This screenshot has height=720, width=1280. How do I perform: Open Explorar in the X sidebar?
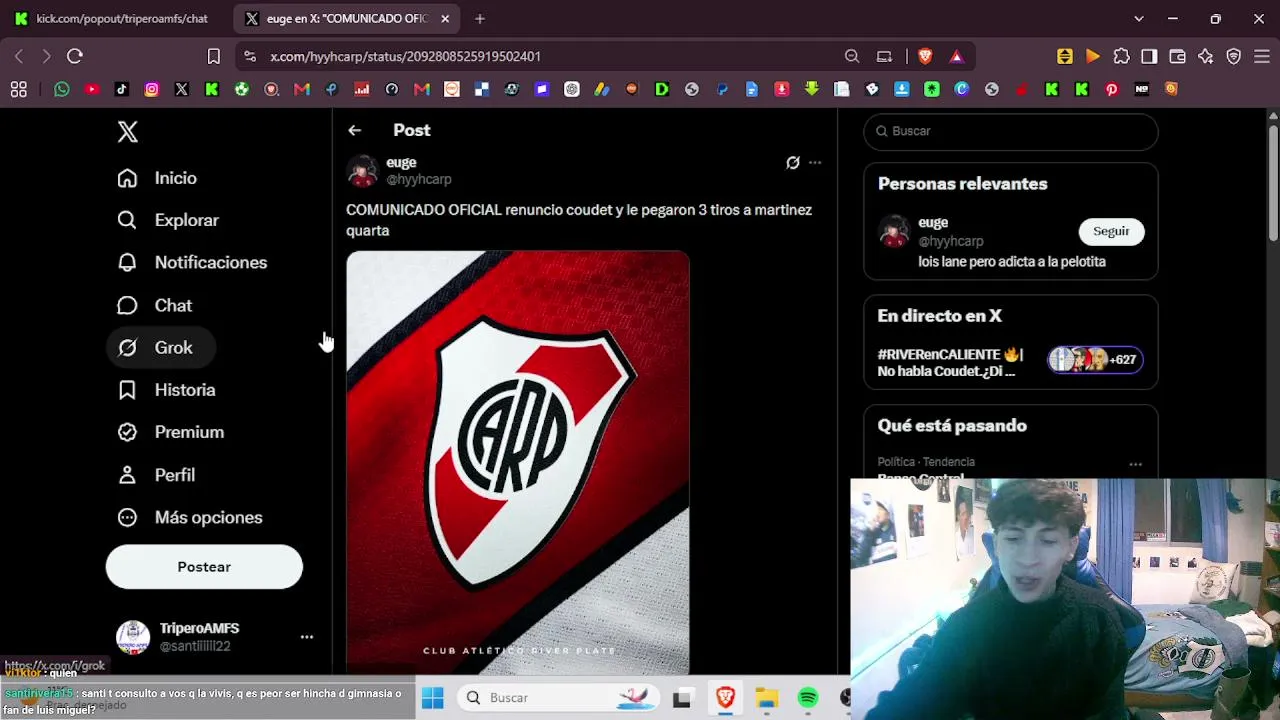pos(168,220)
